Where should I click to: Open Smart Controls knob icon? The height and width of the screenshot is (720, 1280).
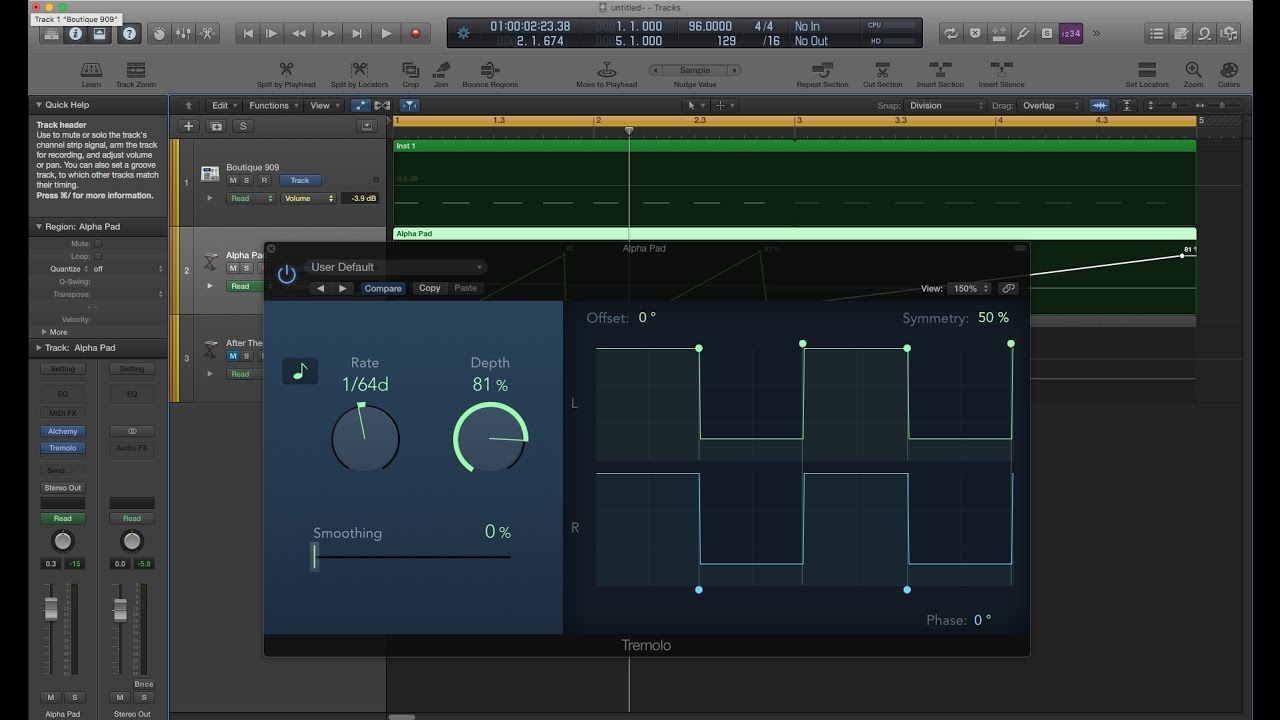coord(159,33)
